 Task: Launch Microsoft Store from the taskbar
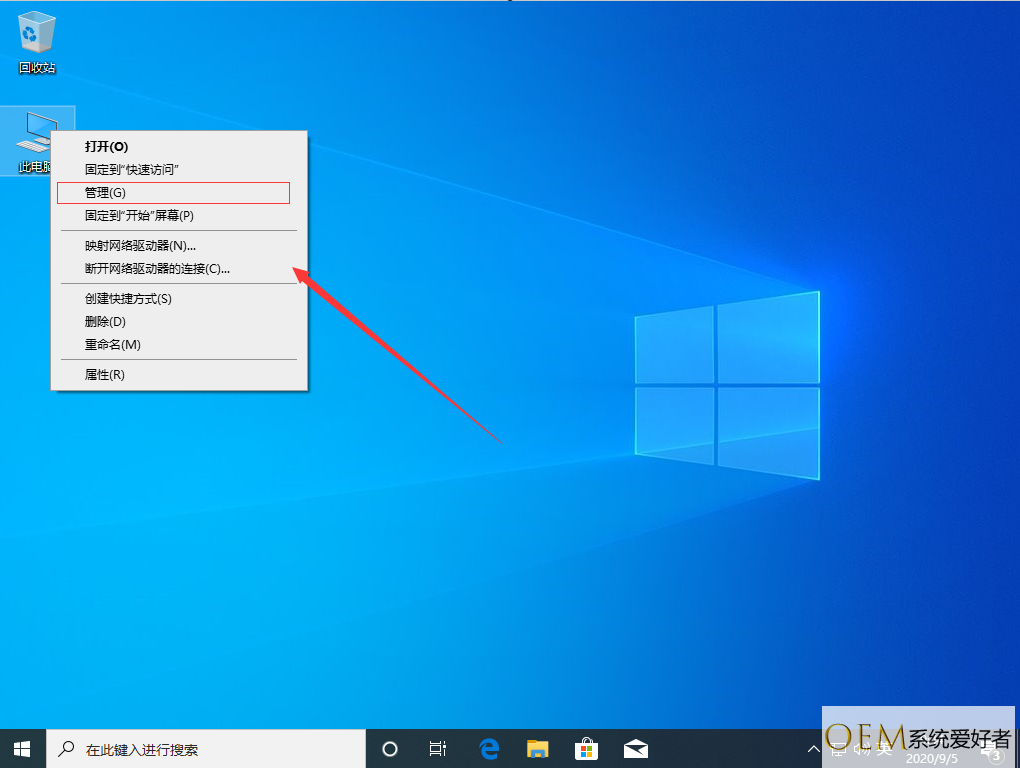587,748
